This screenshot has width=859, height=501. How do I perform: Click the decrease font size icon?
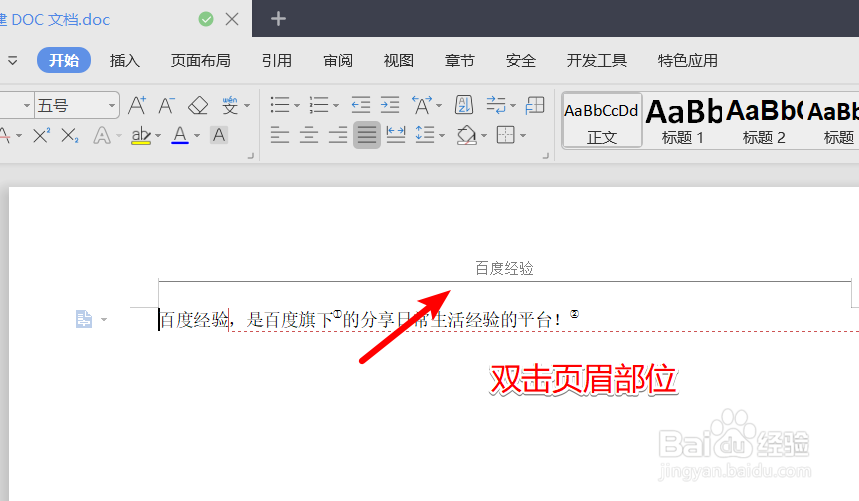point(167,105)
